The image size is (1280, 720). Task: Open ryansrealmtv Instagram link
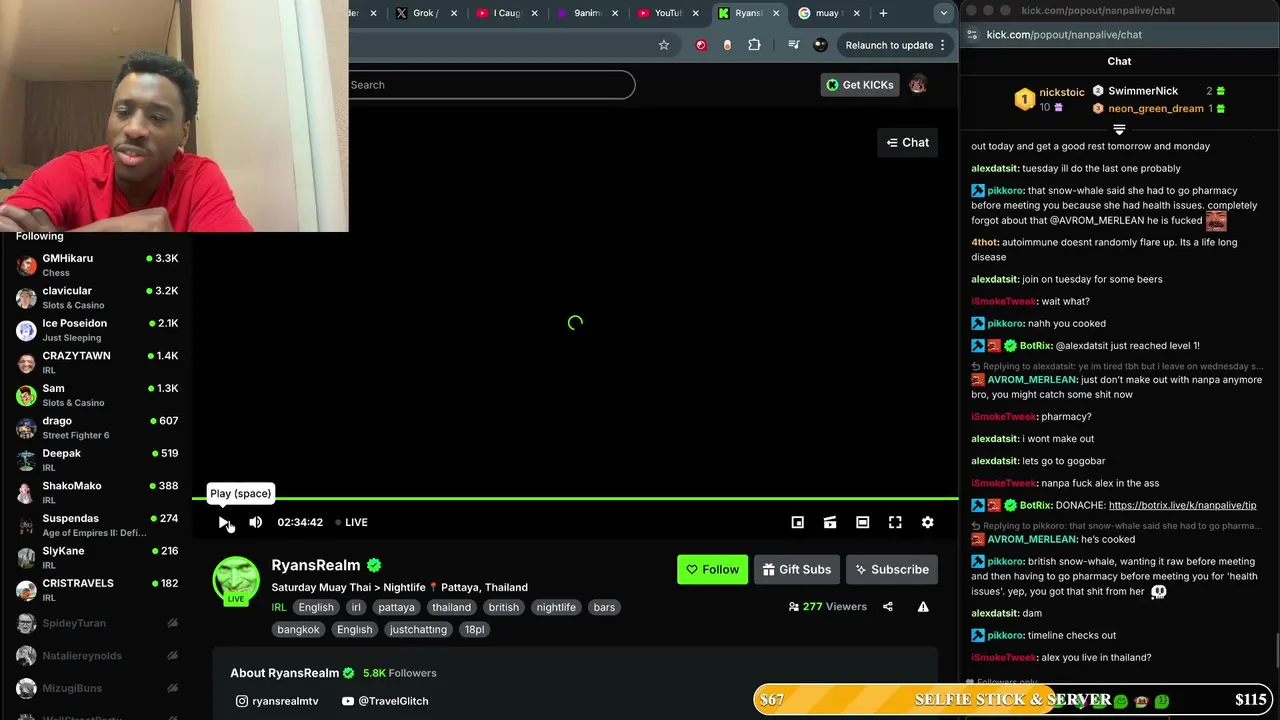coord(277,701)
